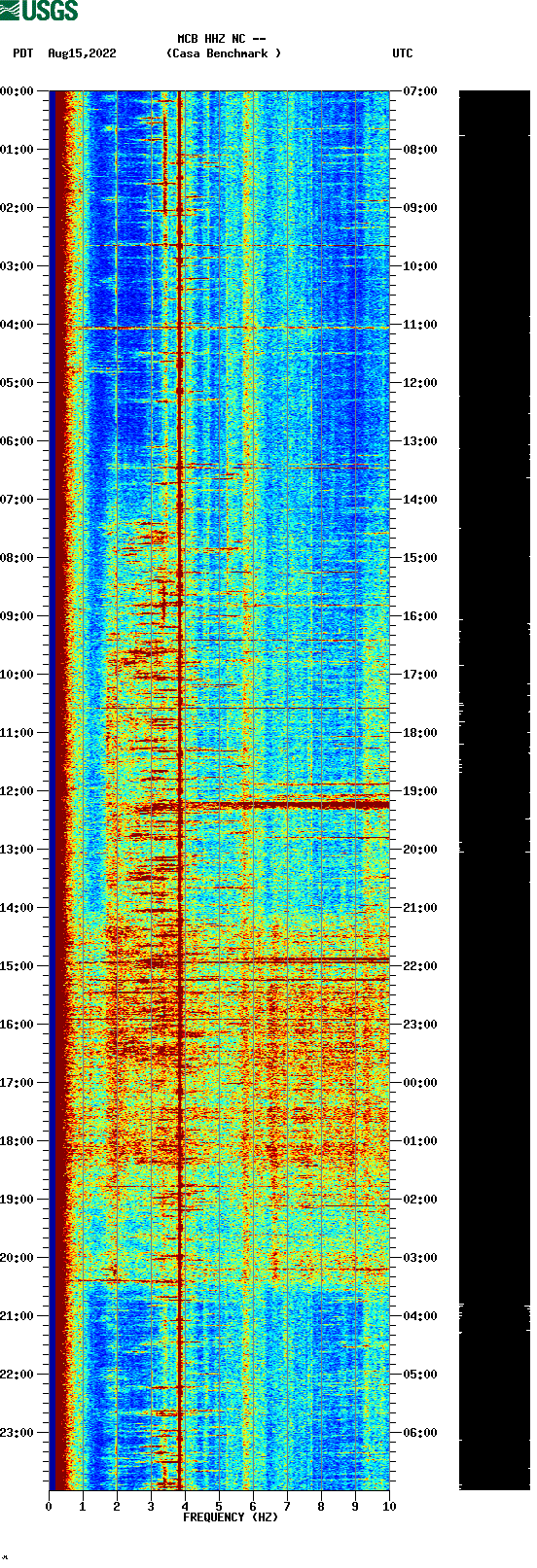Click the '13:00' UTC time label

pyautogui.click(x=420, y=441)
